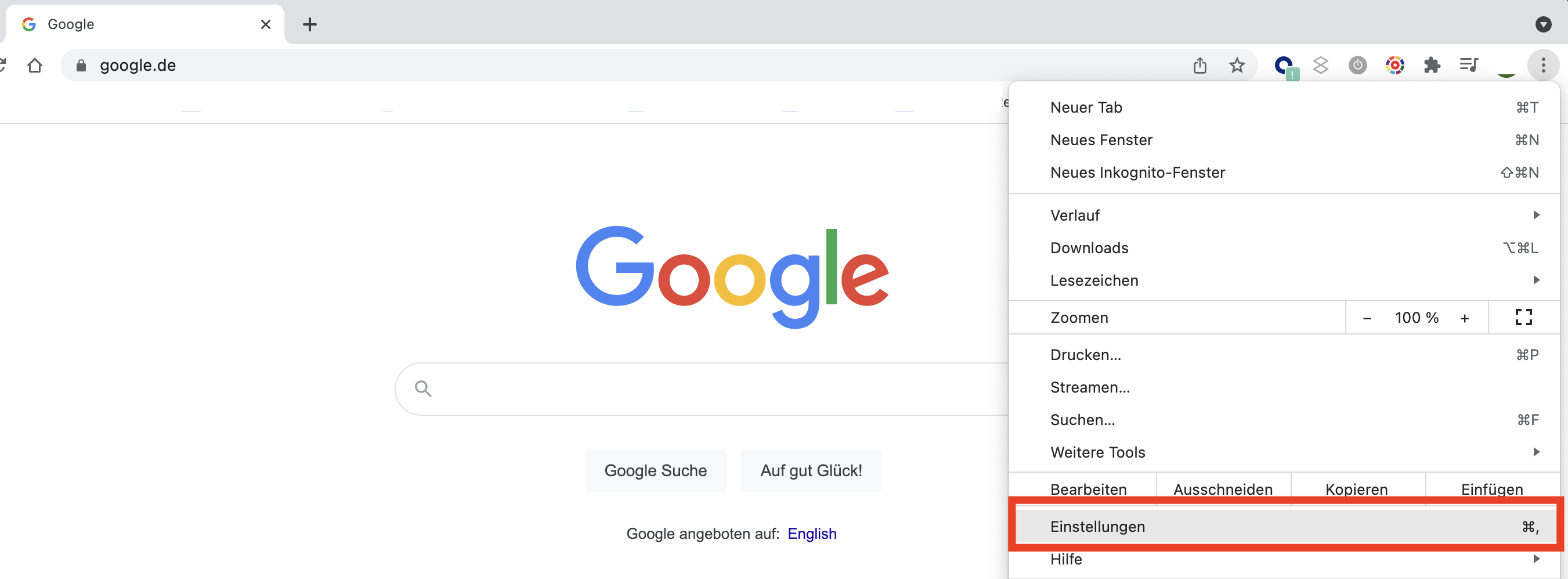
Task: Increase zoom with plus button
Action: tap(1464, 318)
